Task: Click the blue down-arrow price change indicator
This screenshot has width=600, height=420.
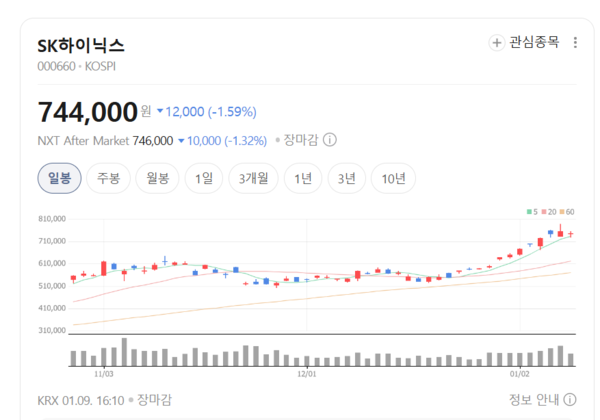Action: pyautogui.click(x=160, y=111)
